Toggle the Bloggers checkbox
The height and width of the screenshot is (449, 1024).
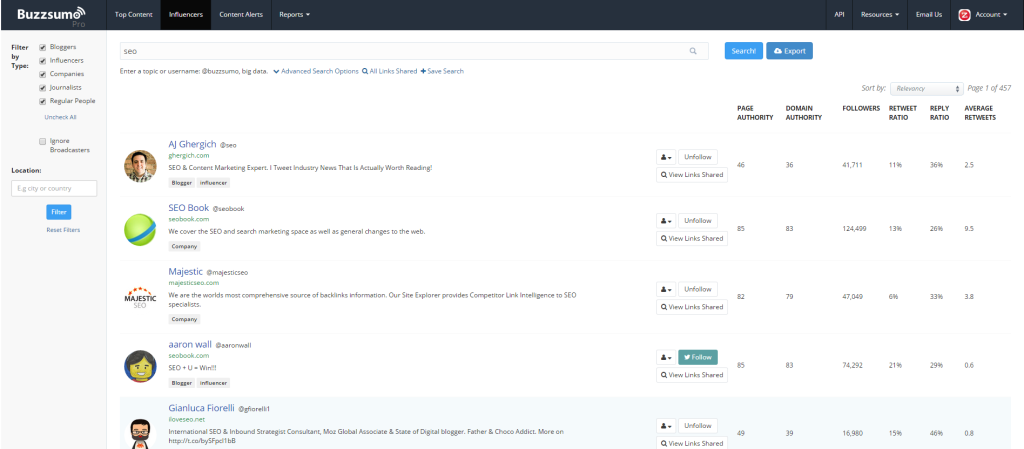point(42,47)
